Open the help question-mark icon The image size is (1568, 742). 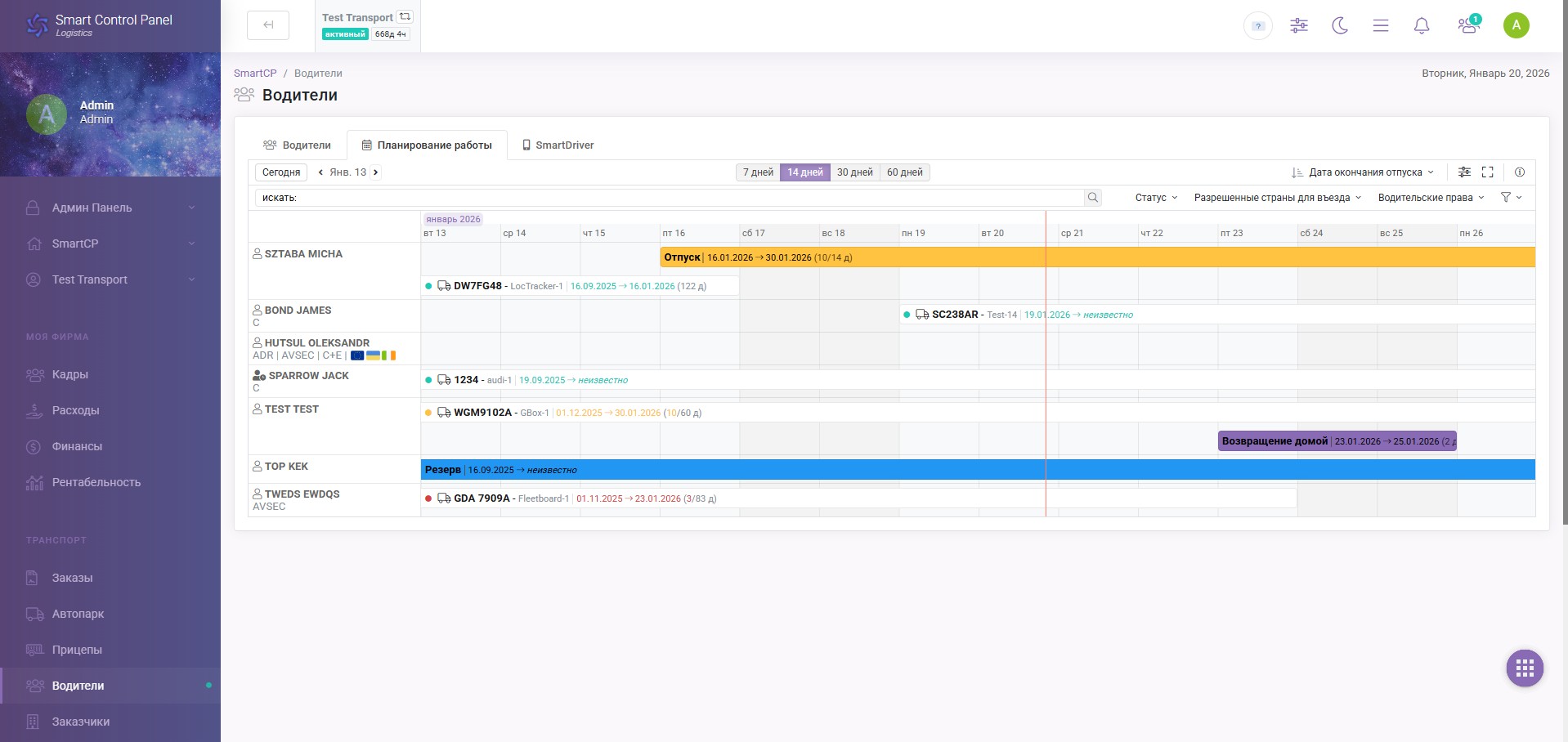tap(1258, 26)
